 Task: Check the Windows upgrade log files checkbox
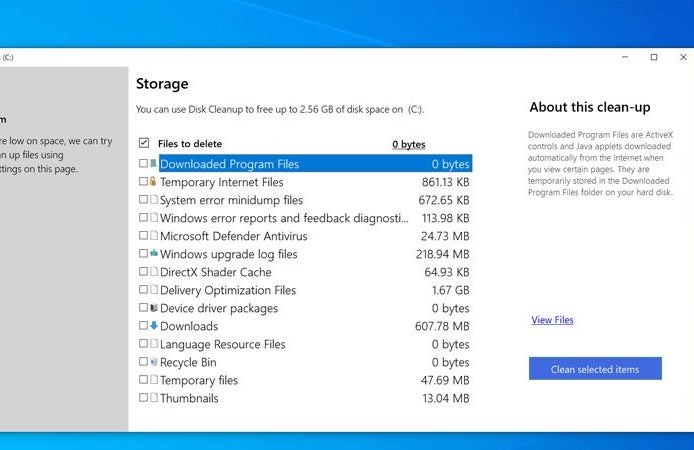coord(143,253)
